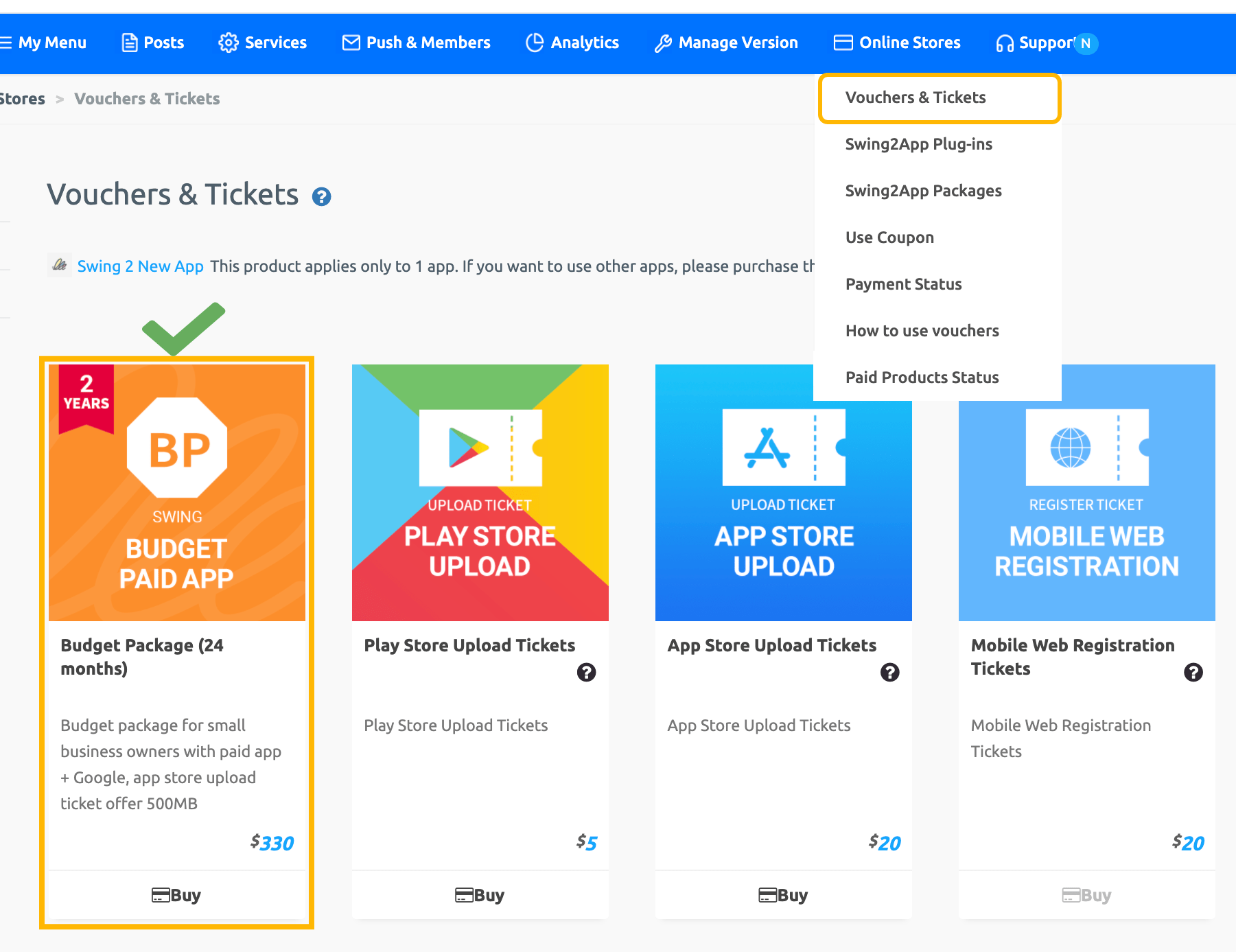The width and height of the screenshot is (1236, 952).
Task: Click the app icon next to Swing 2 New App
Action: 60,265
